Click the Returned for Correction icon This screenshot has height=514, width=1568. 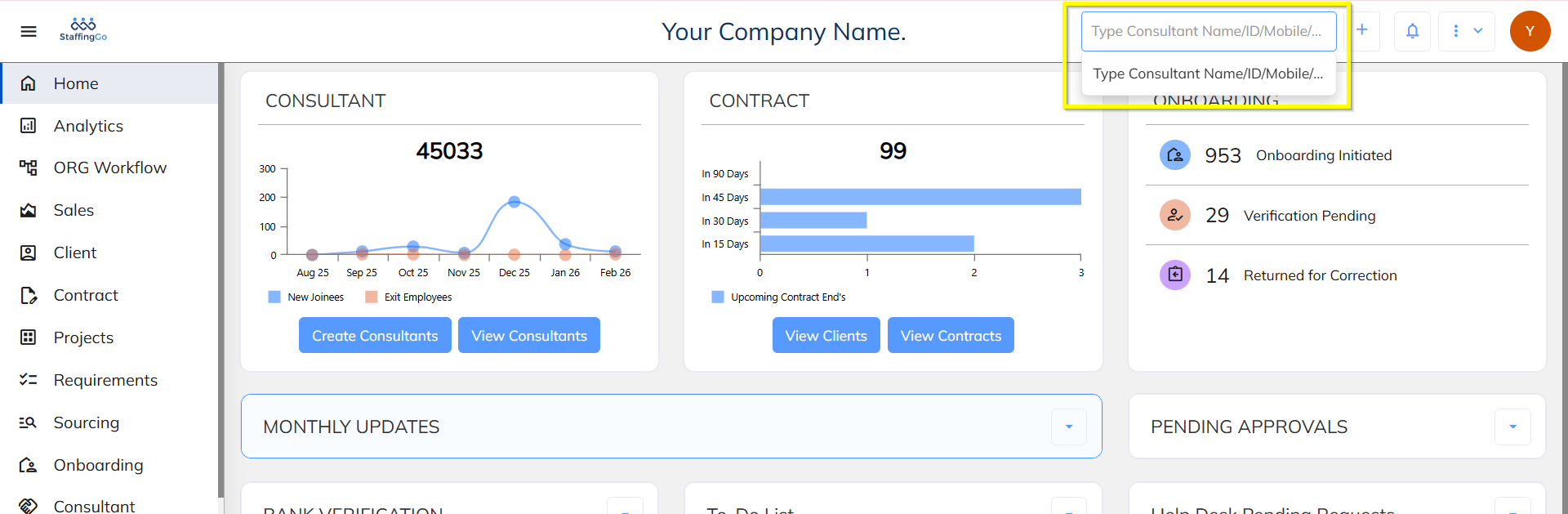point(1174,275)
